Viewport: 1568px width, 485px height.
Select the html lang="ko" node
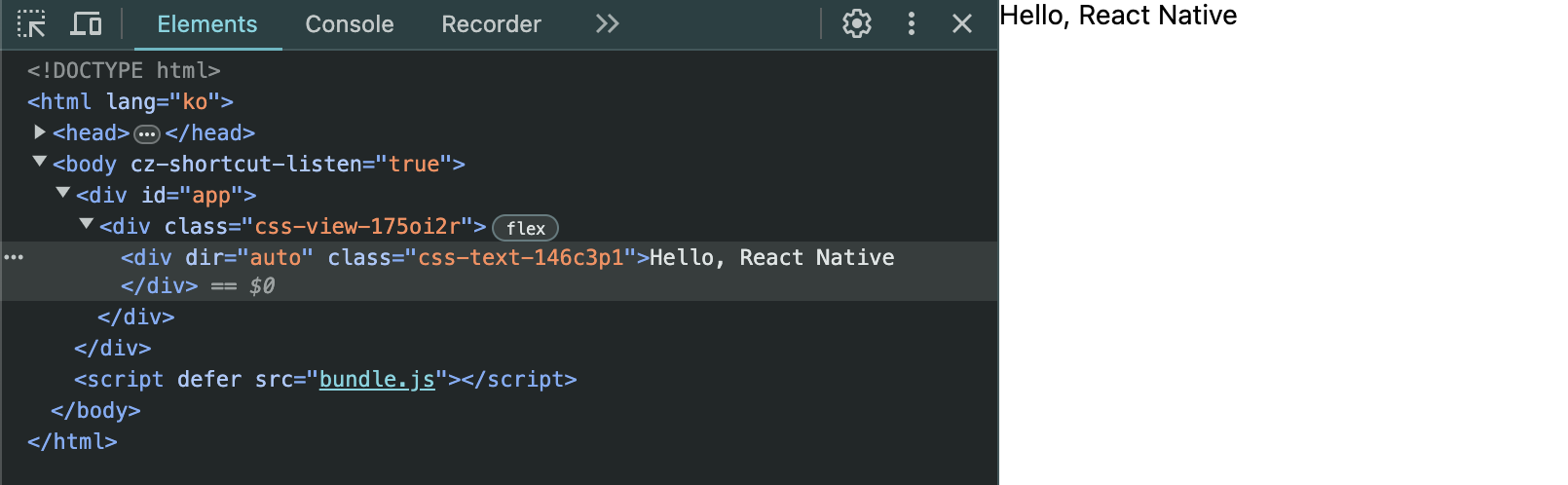click(131, 101)
